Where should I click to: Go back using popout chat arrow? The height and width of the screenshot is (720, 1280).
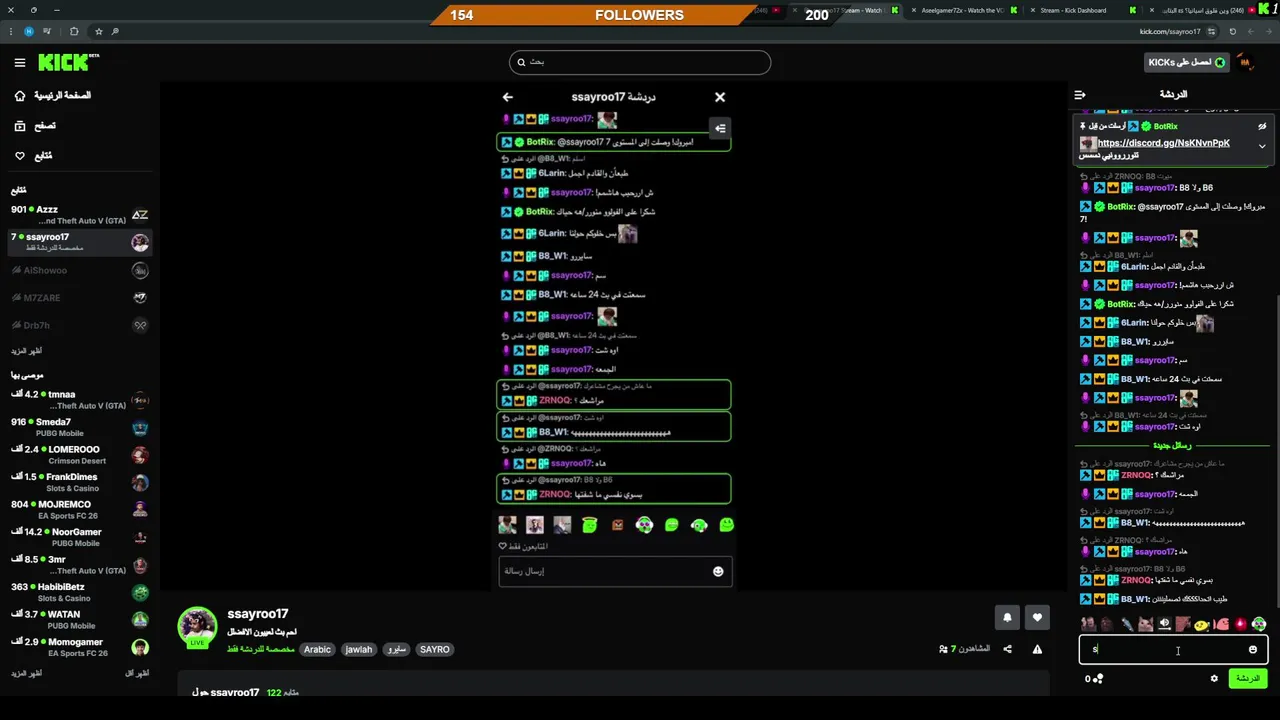coord(507,97)
